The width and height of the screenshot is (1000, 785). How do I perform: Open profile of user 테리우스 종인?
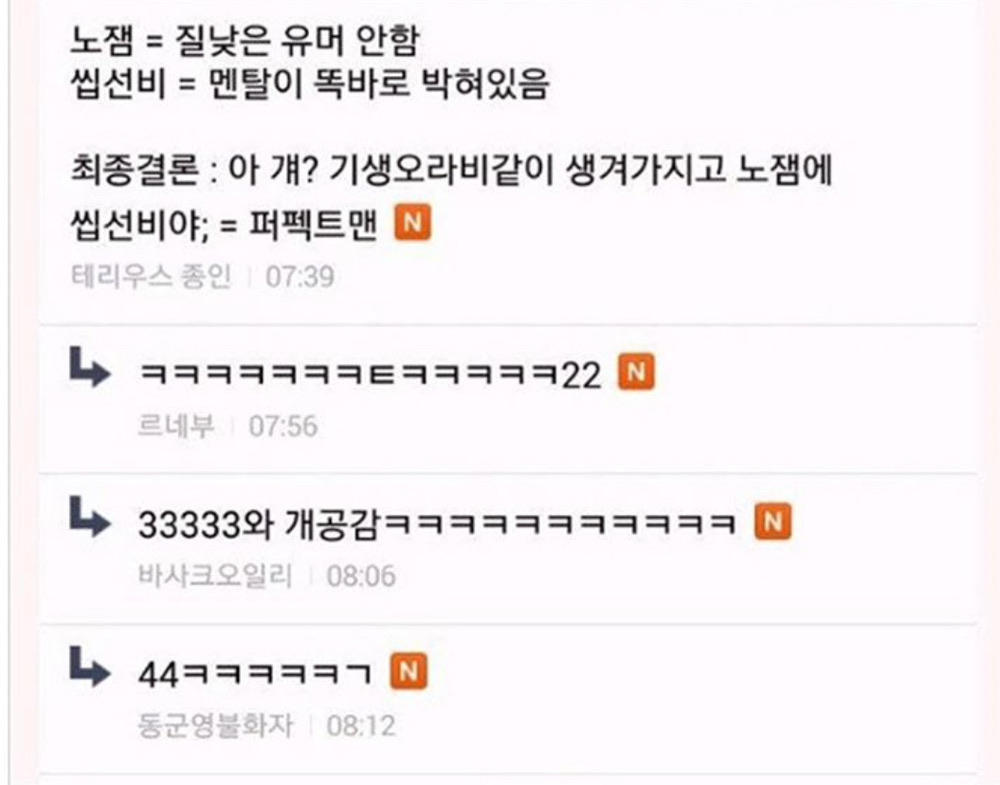click(x=151, y=277)
